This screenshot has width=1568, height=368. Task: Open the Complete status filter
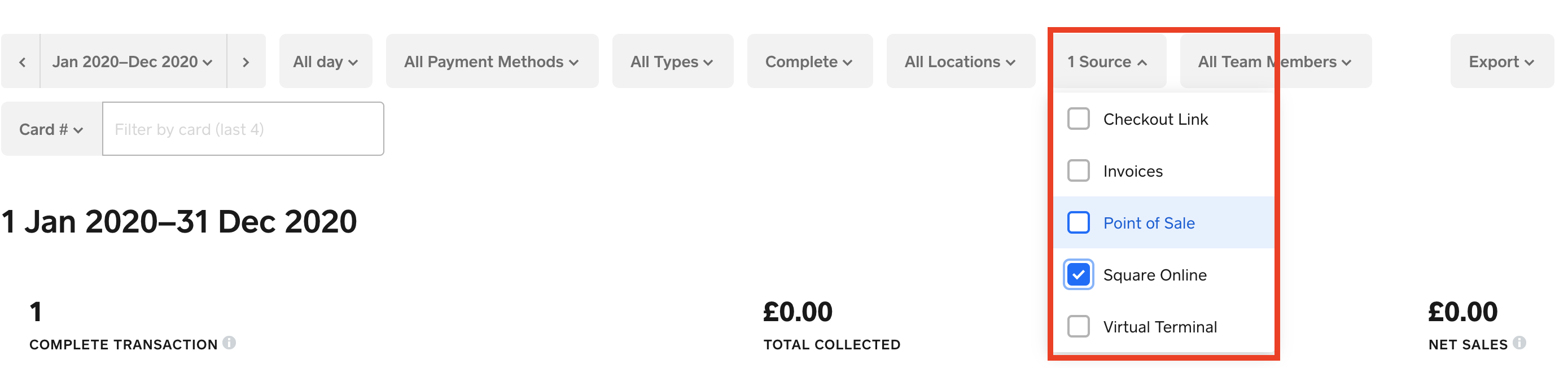click(809, 62)
